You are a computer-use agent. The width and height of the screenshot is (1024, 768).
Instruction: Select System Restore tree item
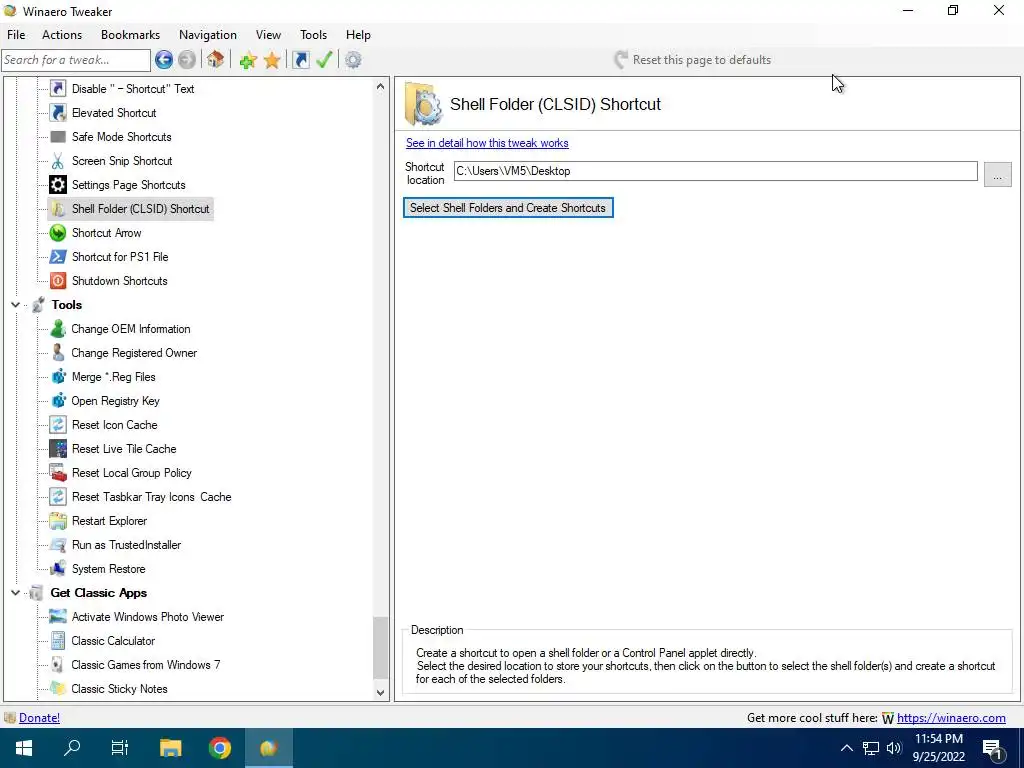(x=108, y=569)
